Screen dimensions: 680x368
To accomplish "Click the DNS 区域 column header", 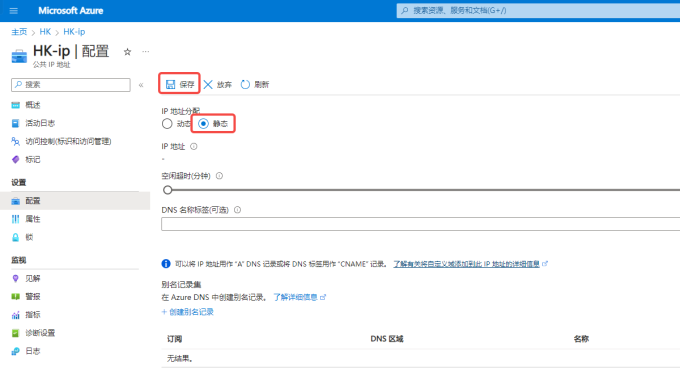I will tap(387, 339).
